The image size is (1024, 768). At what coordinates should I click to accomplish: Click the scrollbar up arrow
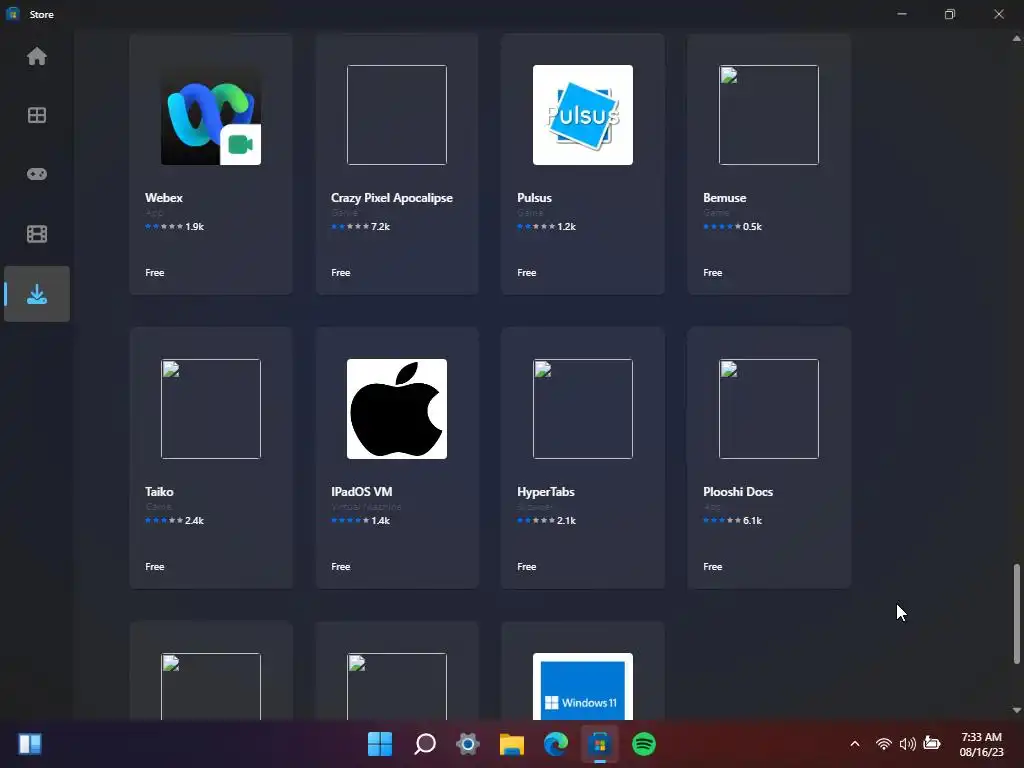(x=1016, y=39)
